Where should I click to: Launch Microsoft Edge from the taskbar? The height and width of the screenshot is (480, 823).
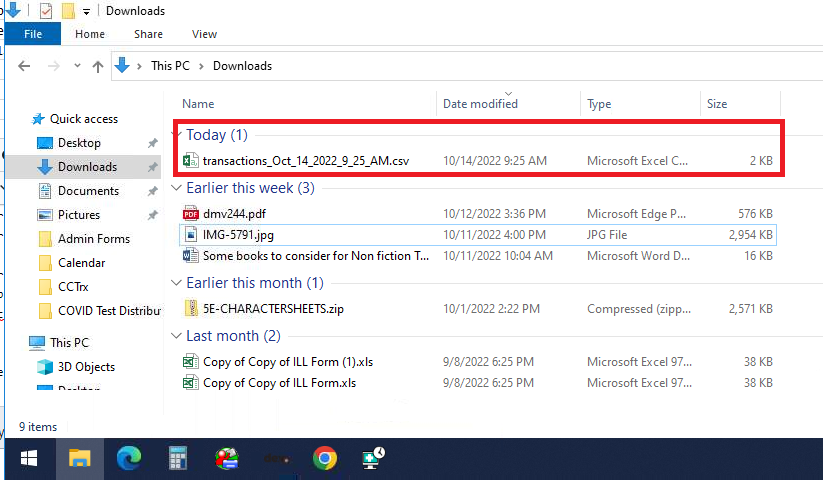[x=129, y=459]
